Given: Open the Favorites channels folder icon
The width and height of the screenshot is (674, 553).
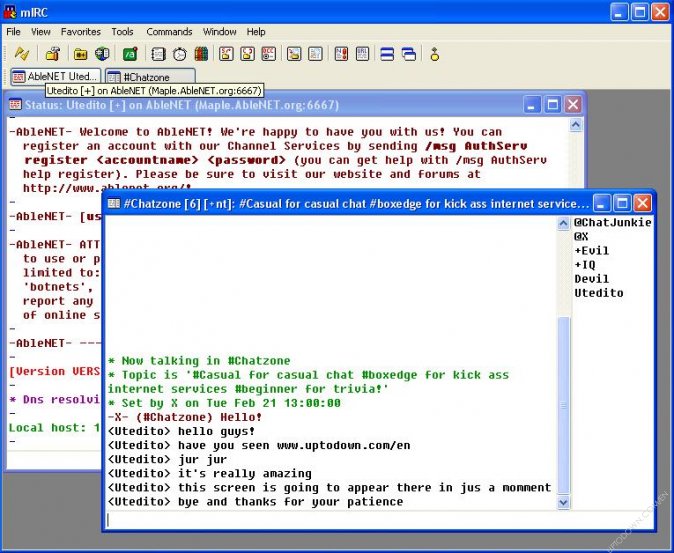Looking at the screenshot, I should click(80, 54).
